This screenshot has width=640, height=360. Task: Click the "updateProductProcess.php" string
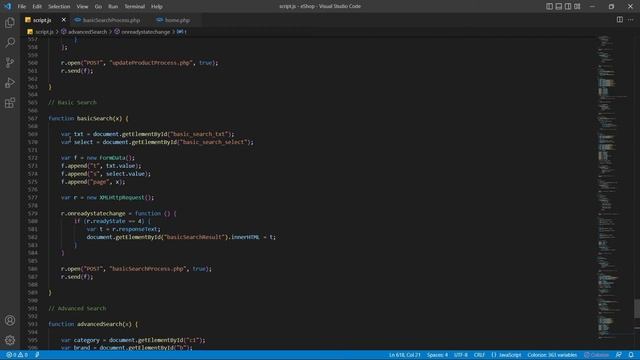point(151,63)
